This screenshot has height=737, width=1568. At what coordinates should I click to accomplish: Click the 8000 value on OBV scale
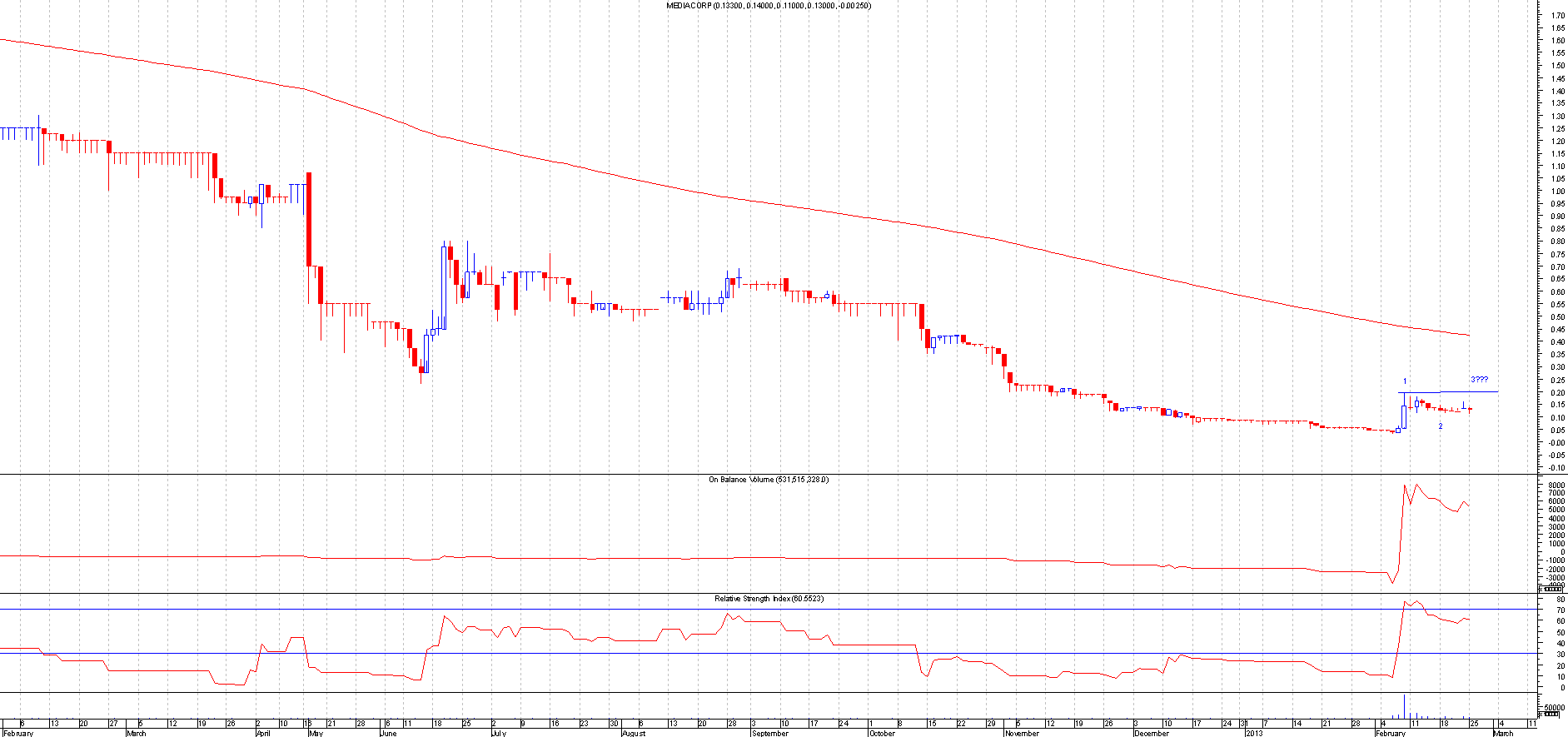1556,485
